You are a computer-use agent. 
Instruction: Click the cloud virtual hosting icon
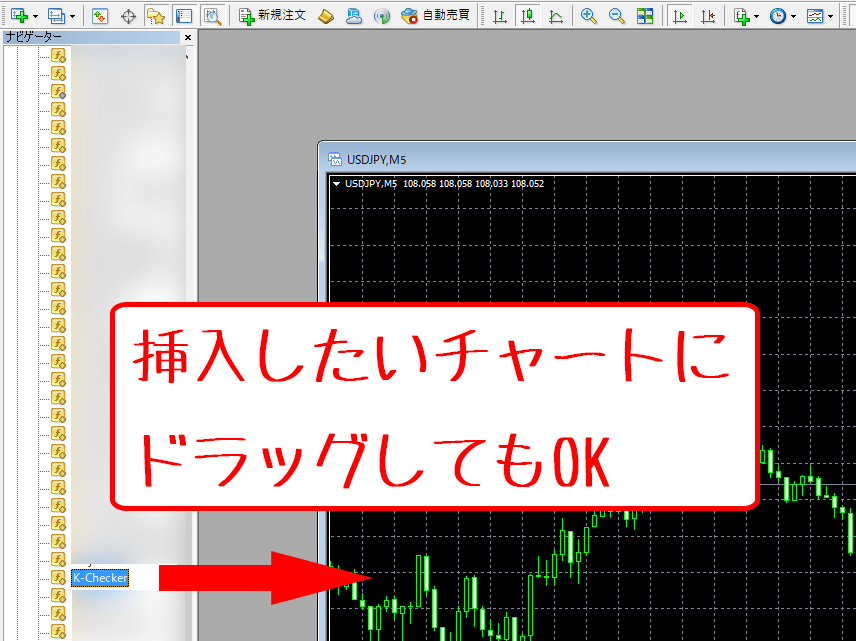(354, 16)
